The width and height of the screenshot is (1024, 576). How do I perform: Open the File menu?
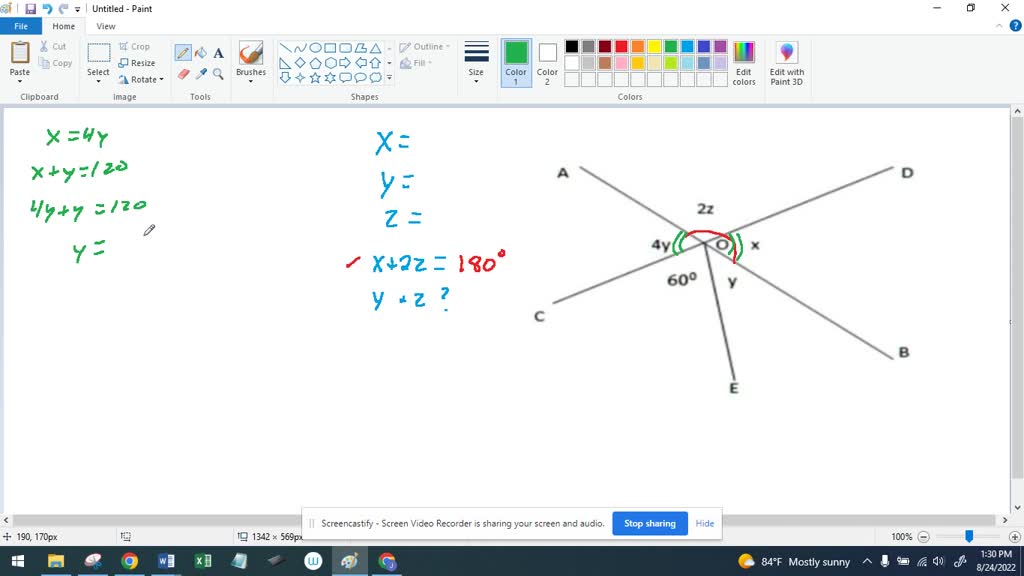click(20, 26)
